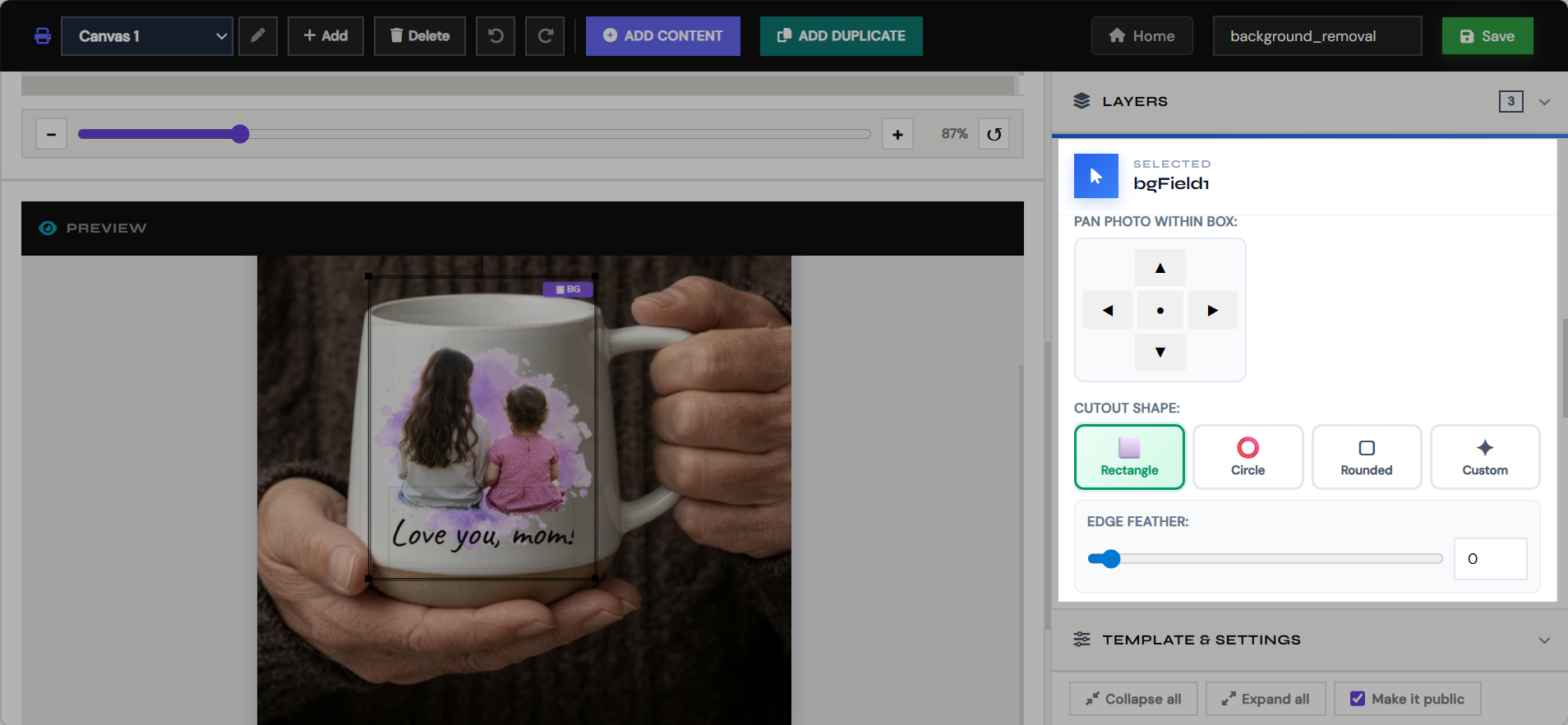The width and height of the screenshot is (1568, 725).
Task: Click the print icon in top toolbar
Action: click(43, 36)
